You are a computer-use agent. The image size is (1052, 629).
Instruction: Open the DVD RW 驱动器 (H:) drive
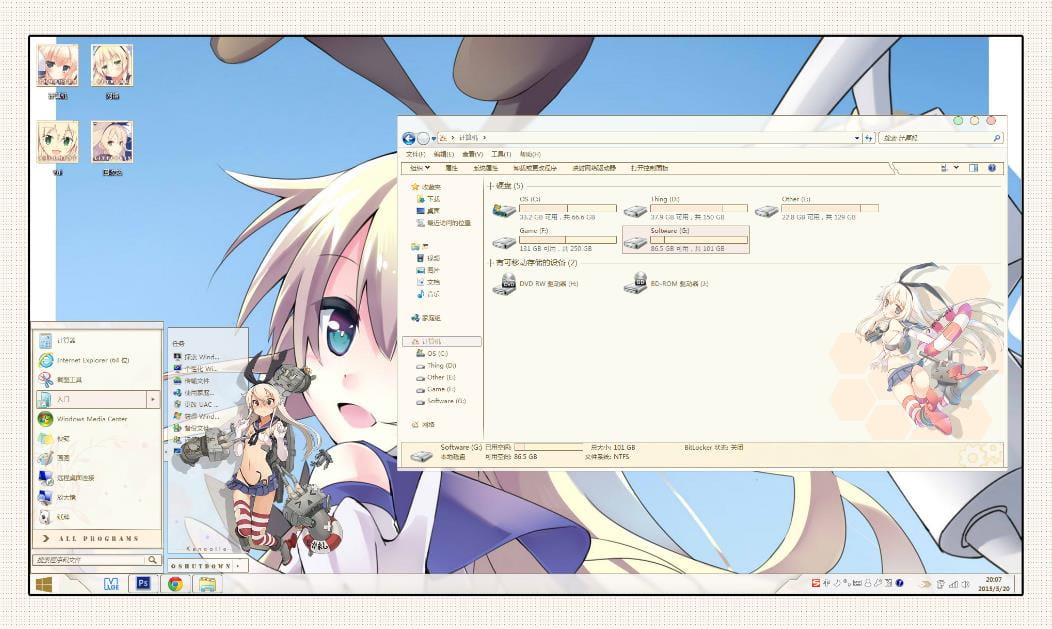tap(507, 284)
